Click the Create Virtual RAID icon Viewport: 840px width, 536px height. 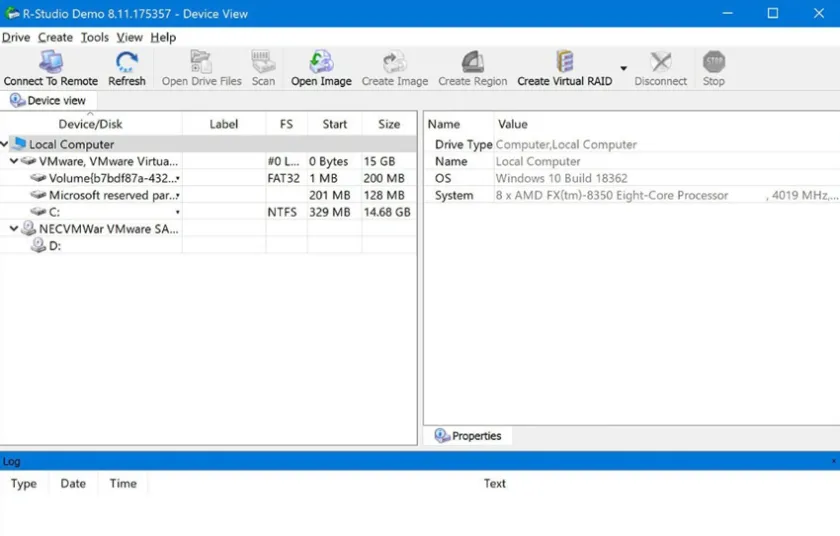click(x=564, y=63)
